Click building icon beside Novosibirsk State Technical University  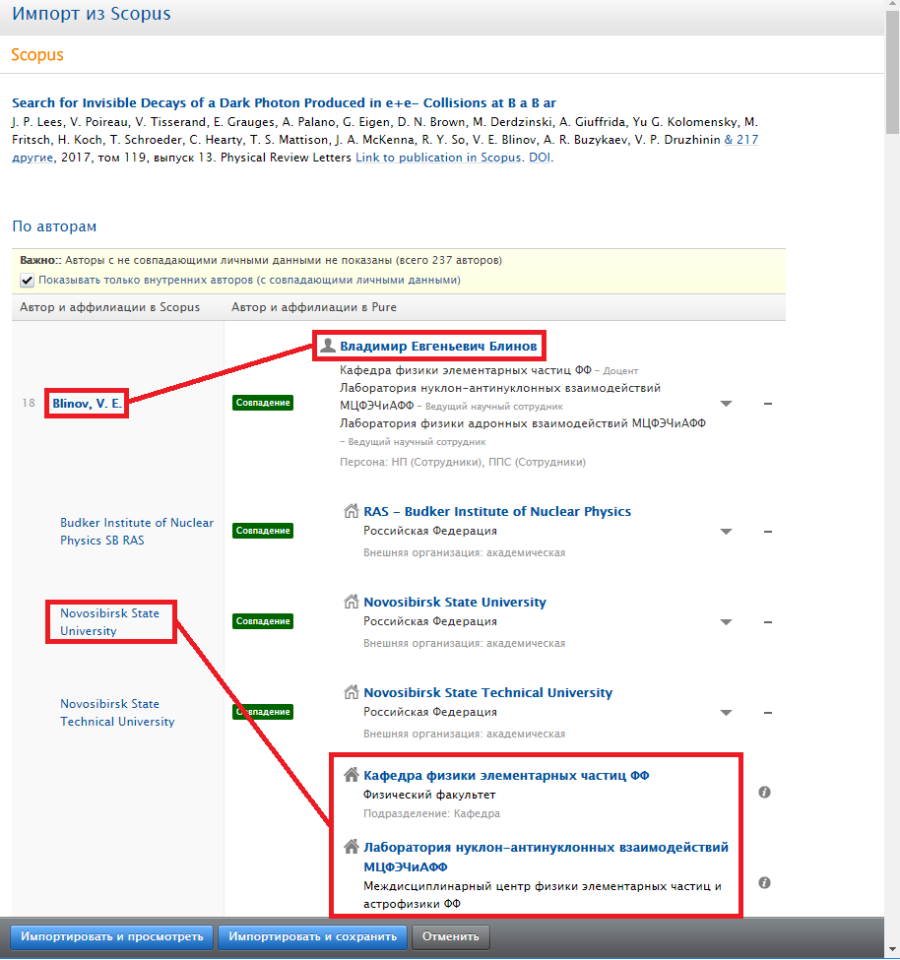click(351, 692)
